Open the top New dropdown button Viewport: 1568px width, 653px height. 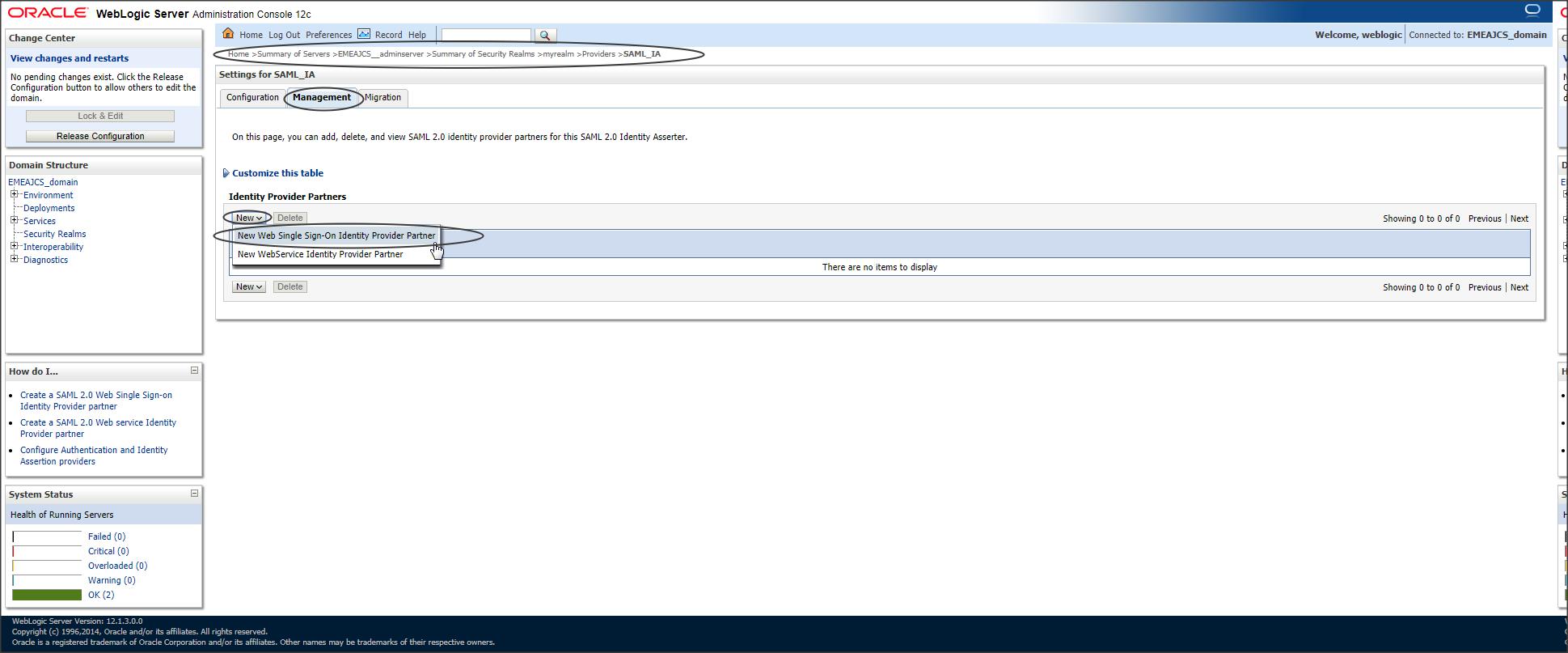[x=248, y=218]
